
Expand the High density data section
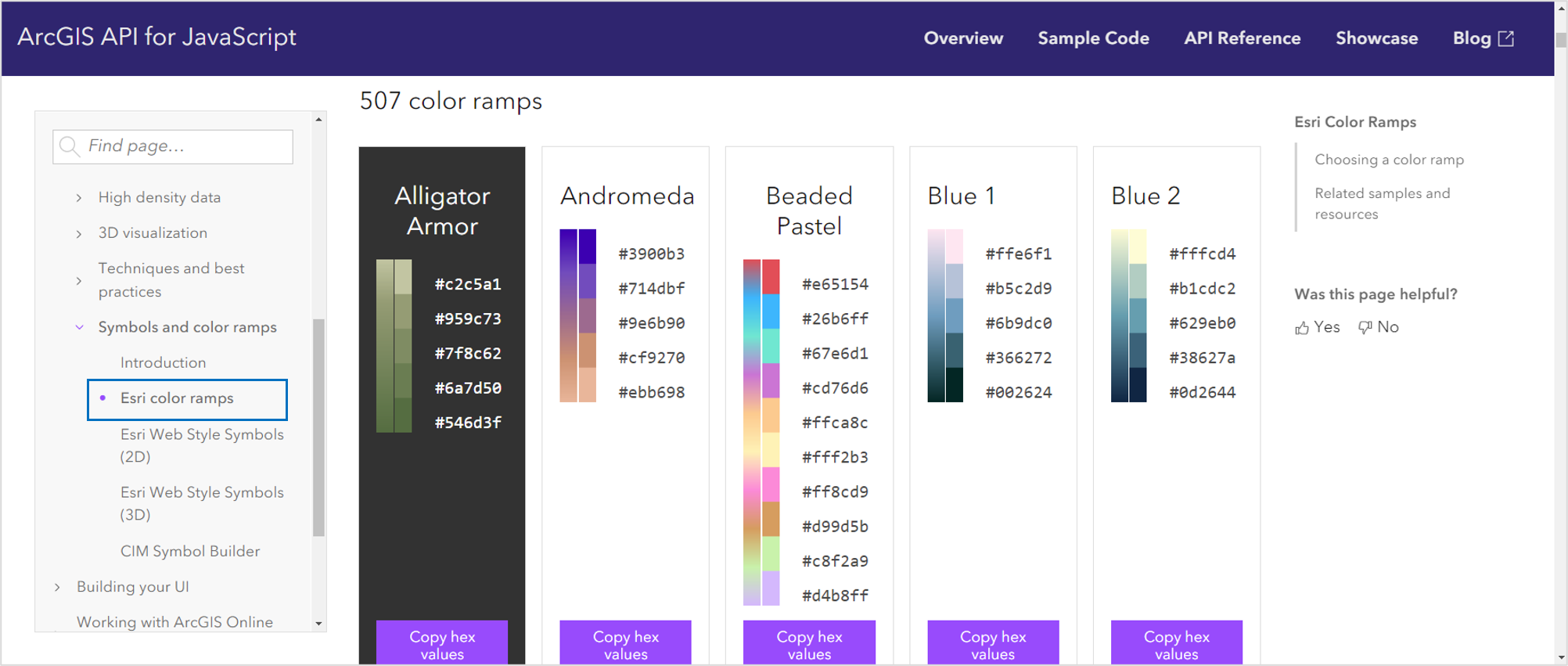click(x=79, y=198)
